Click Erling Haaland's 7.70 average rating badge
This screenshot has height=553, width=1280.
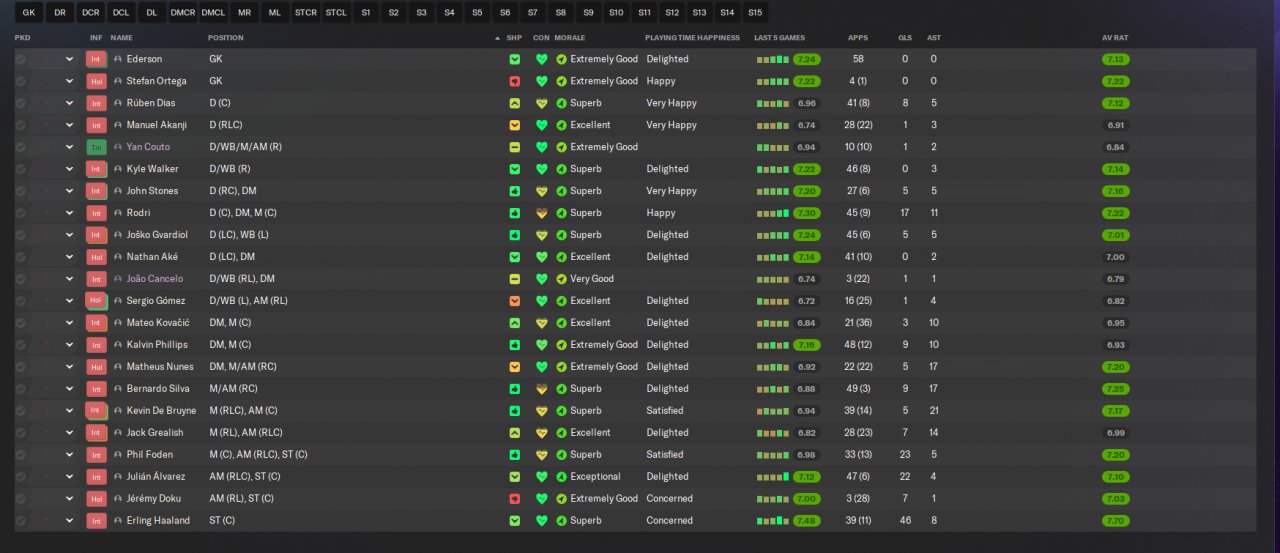pos(1116,521)
